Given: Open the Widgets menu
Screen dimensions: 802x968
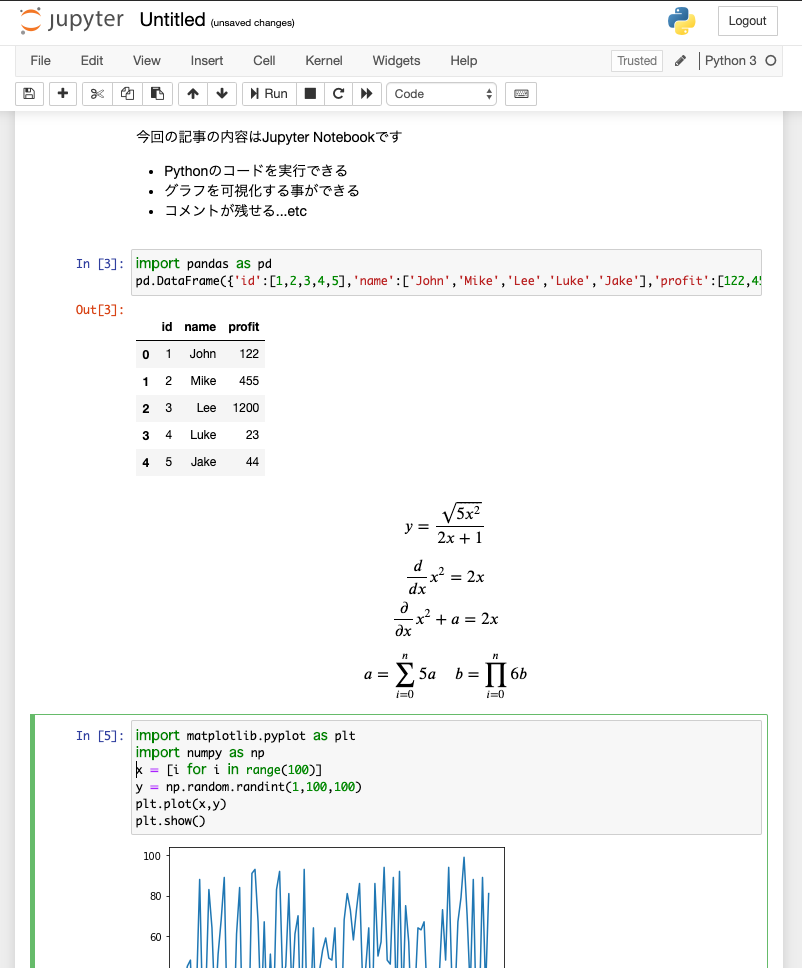Looking at the screenshot, I should (x=396, y=61).
